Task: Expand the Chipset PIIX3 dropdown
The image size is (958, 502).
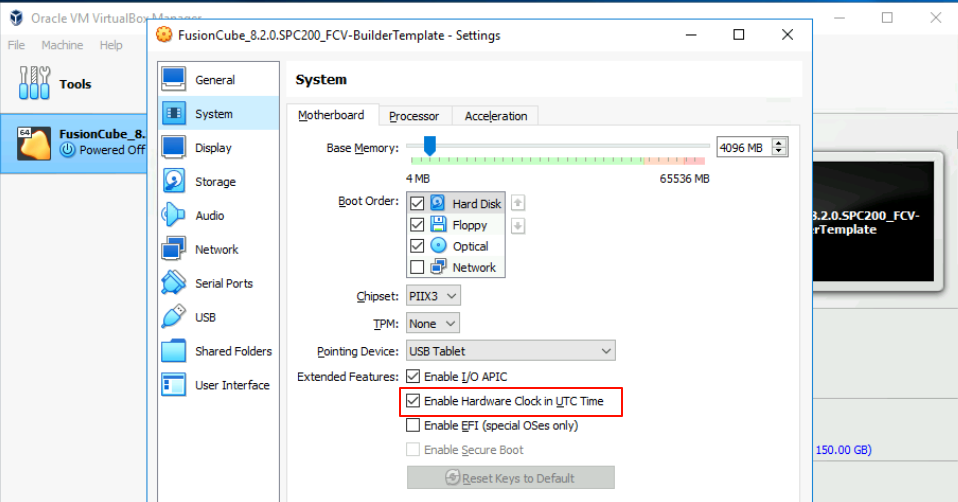Action: click(x=433, y=296)
